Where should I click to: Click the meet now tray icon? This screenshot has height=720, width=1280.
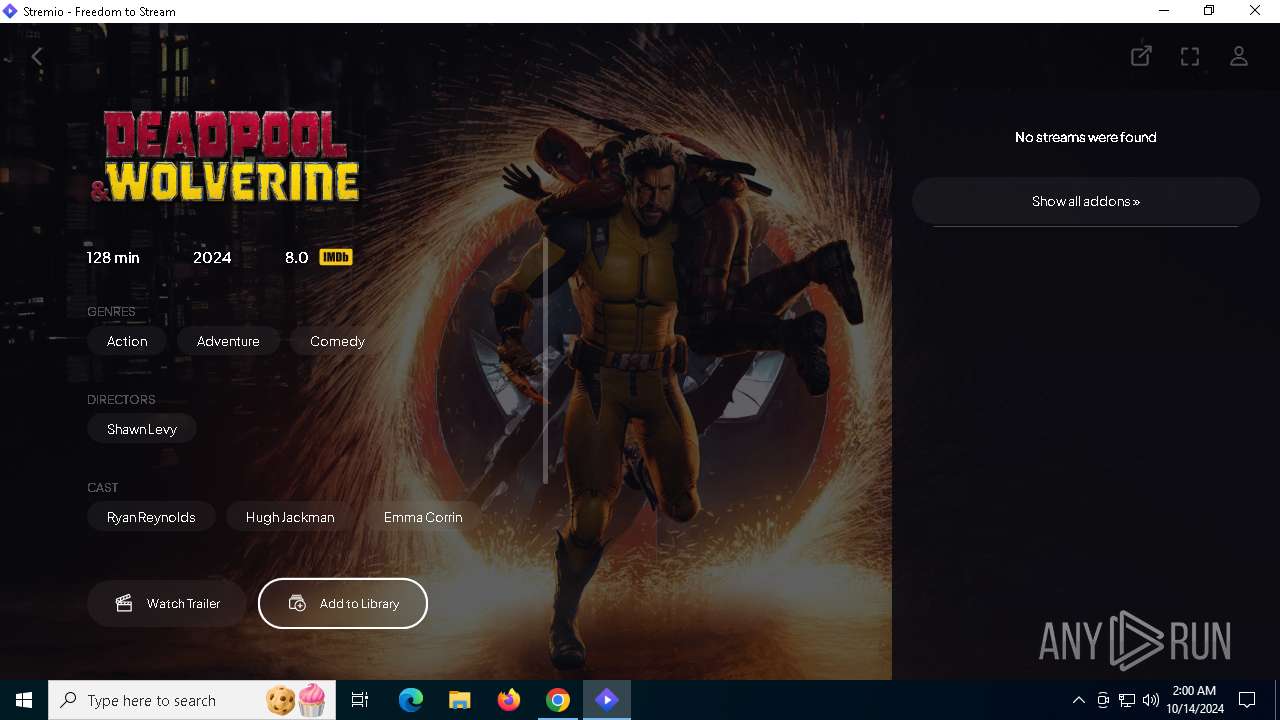(1103, 700)
